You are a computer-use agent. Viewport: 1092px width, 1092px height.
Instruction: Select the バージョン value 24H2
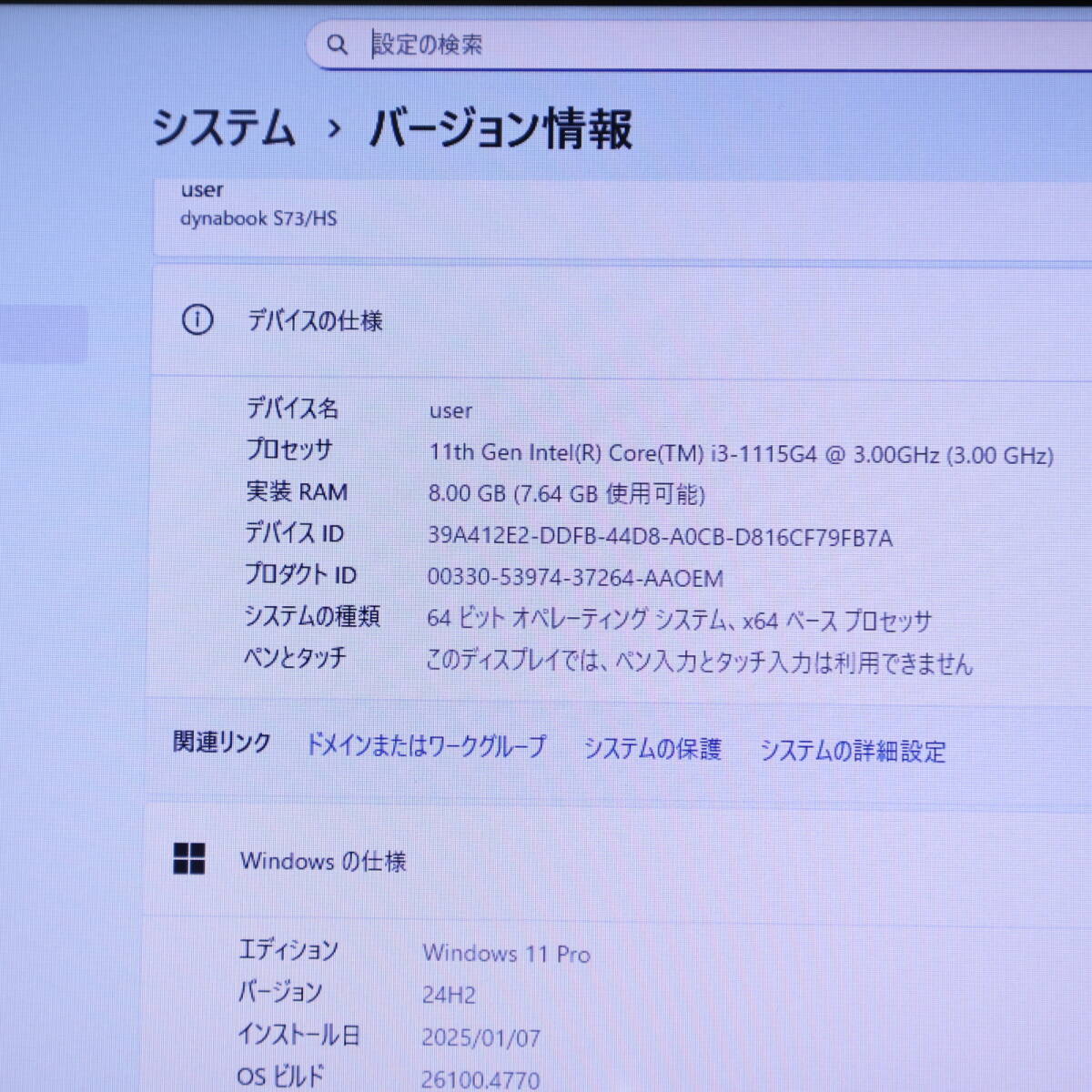point(449,995)
